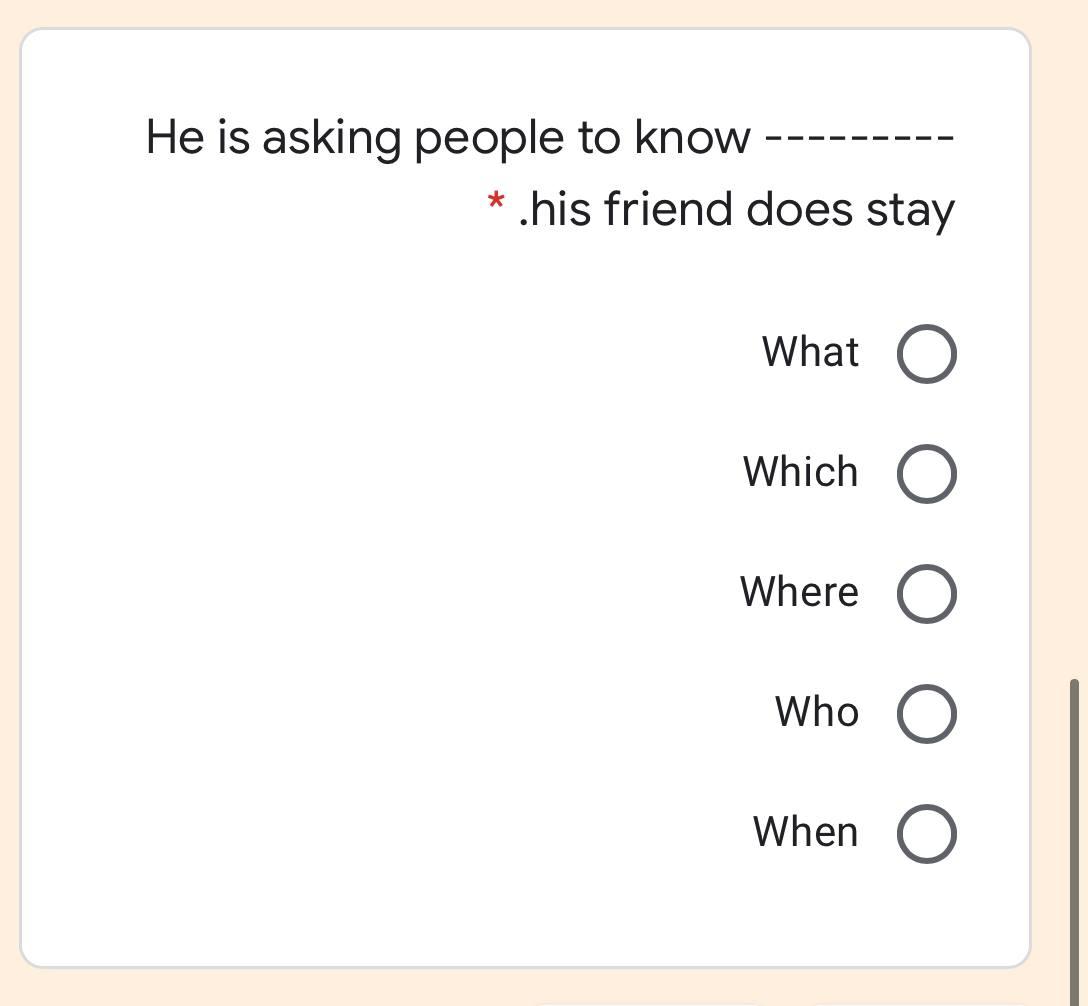Select the "Who" radio button
This screenshot has height=1006, width=1088.
coord(928,713)
